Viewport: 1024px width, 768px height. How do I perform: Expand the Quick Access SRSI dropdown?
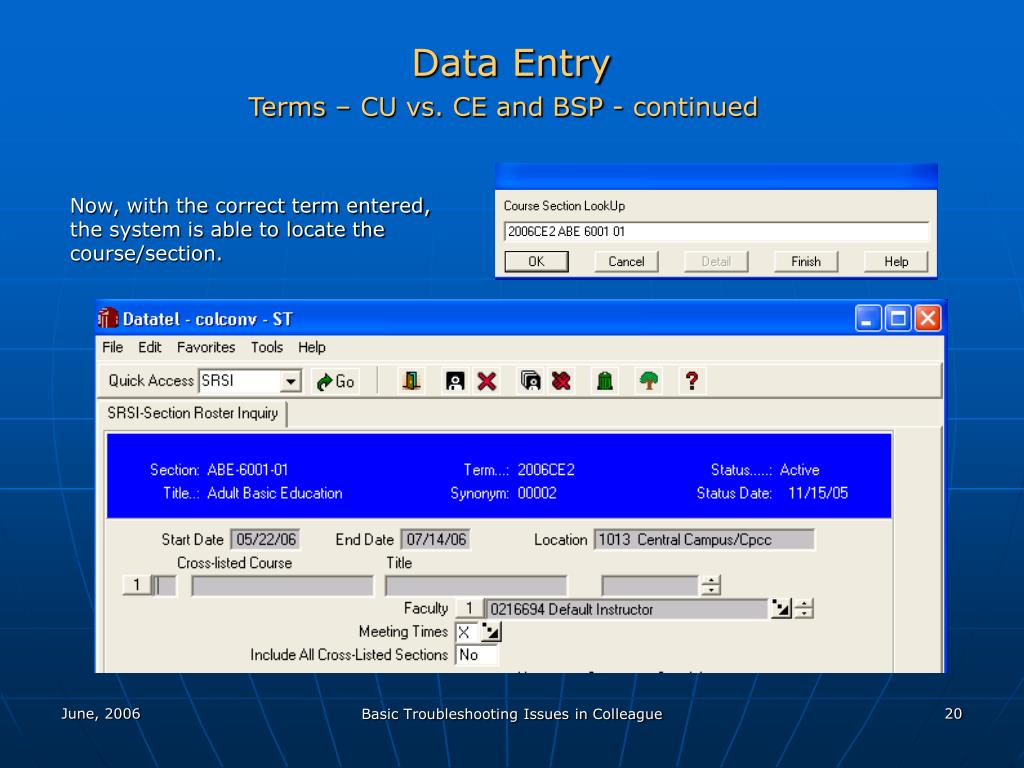pos(291,381)
